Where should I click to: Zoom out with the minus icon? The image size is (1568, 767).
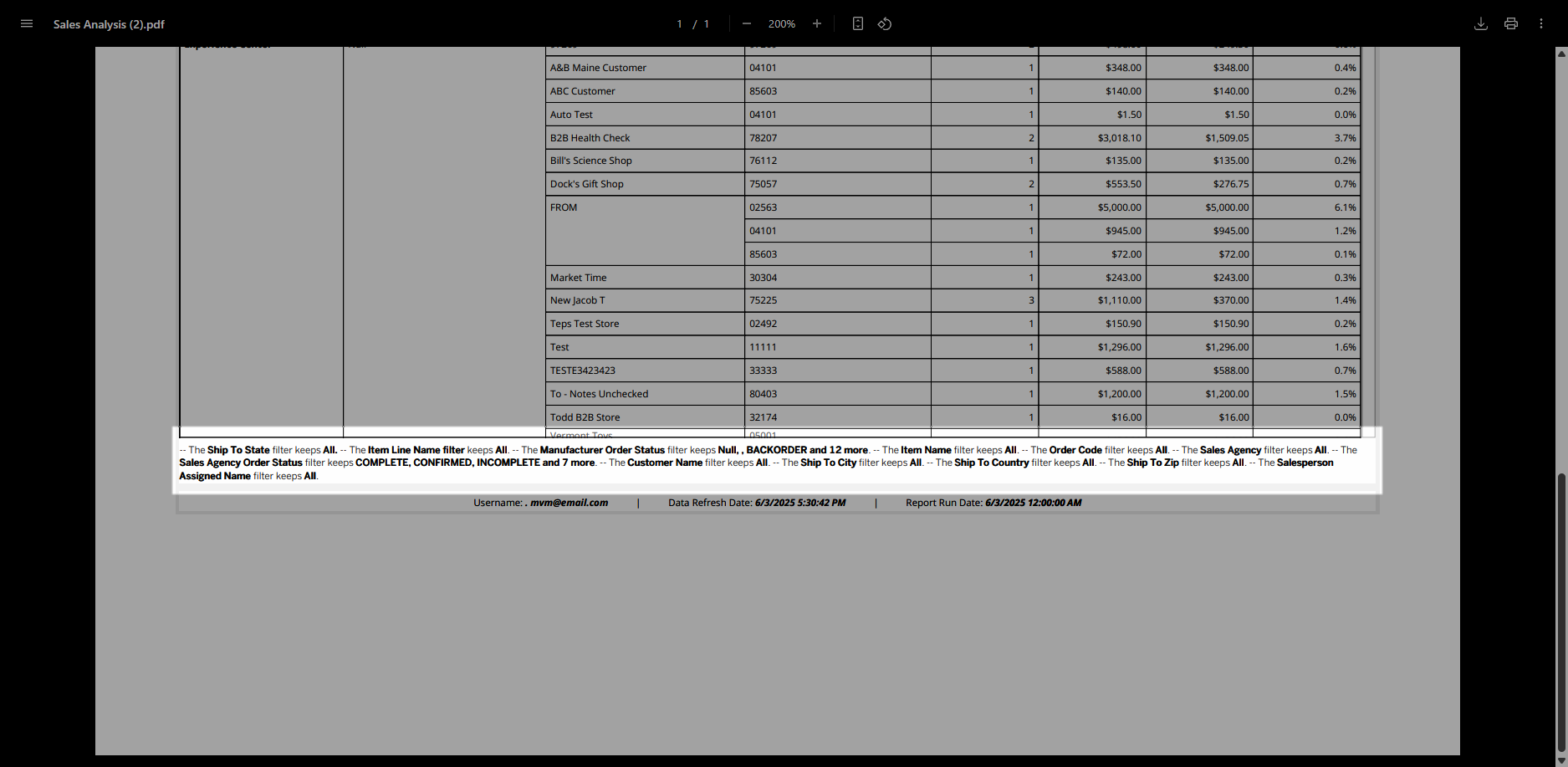click(747, 23)
